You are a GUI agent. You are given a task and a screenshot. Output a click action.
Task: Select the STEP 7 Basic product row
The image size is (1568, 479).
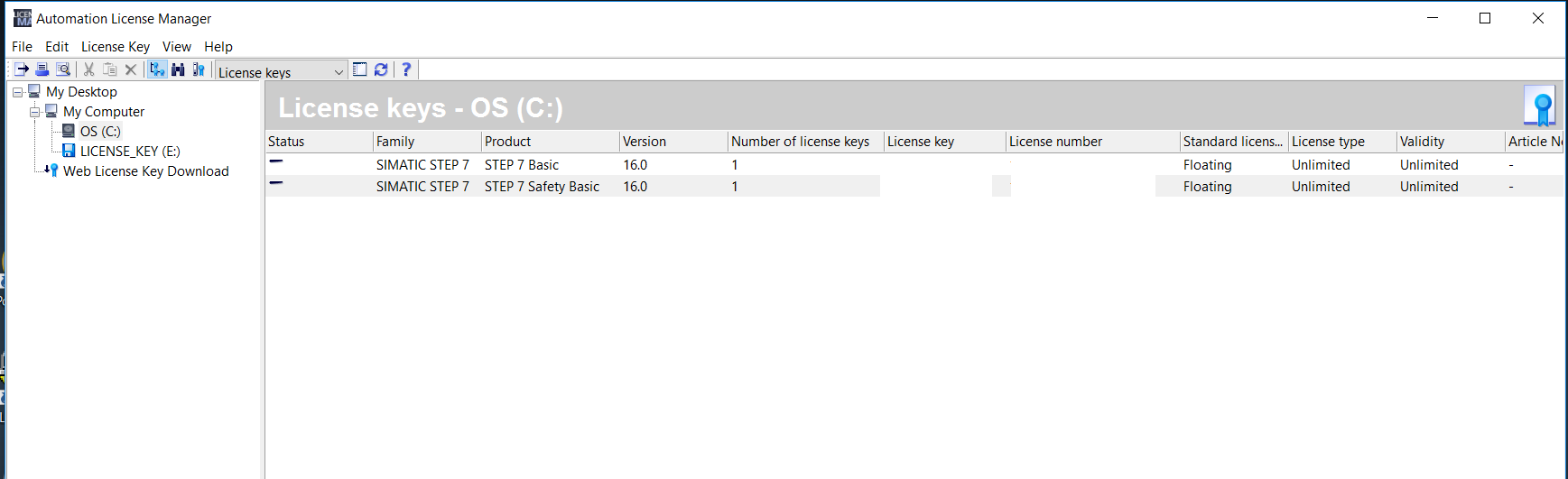(914, 164)
